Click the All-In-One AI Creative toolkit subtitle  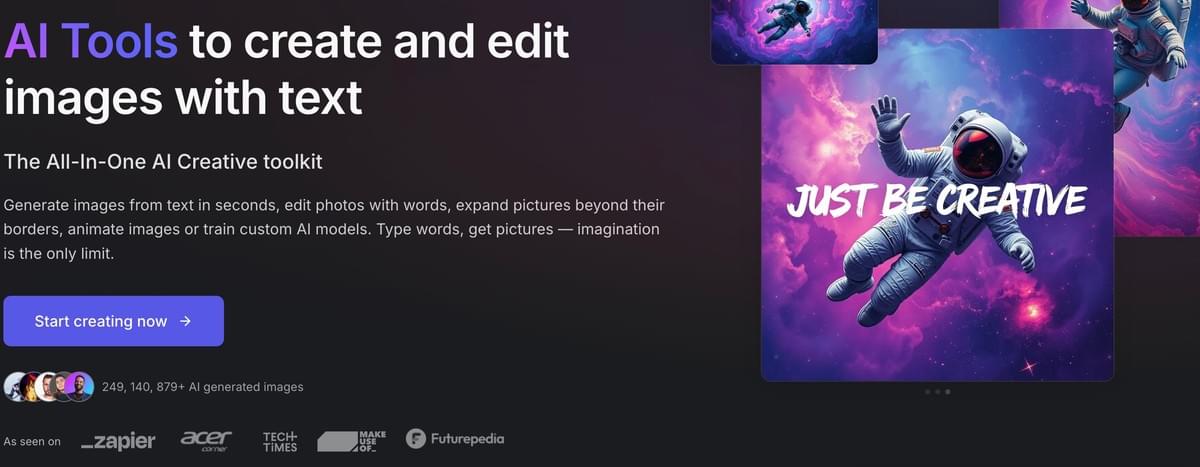pos(163,161)
